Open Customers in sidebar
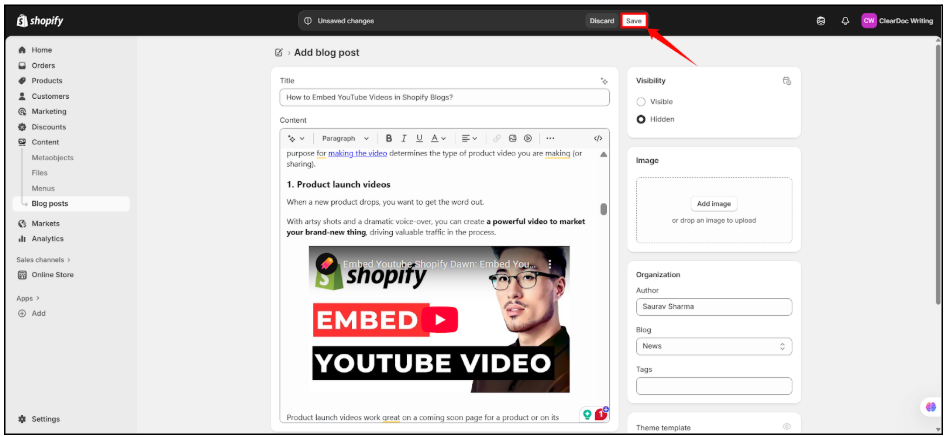The height and width of the screenshot is (437, 945). point(50,96)
